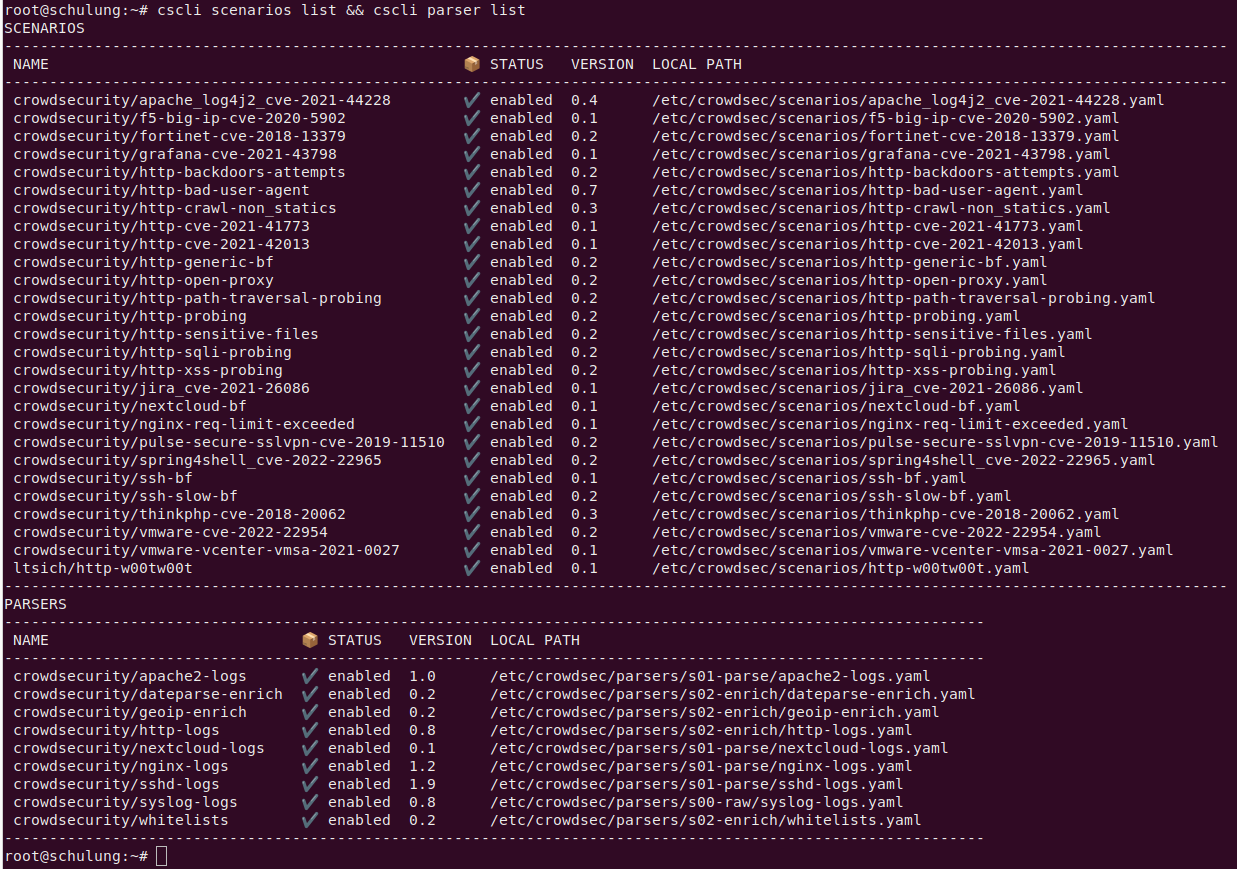Click scenario name crowdsecurity/nginx-req-limit-exceeded

pyautogui.click(x=184, y=424)
